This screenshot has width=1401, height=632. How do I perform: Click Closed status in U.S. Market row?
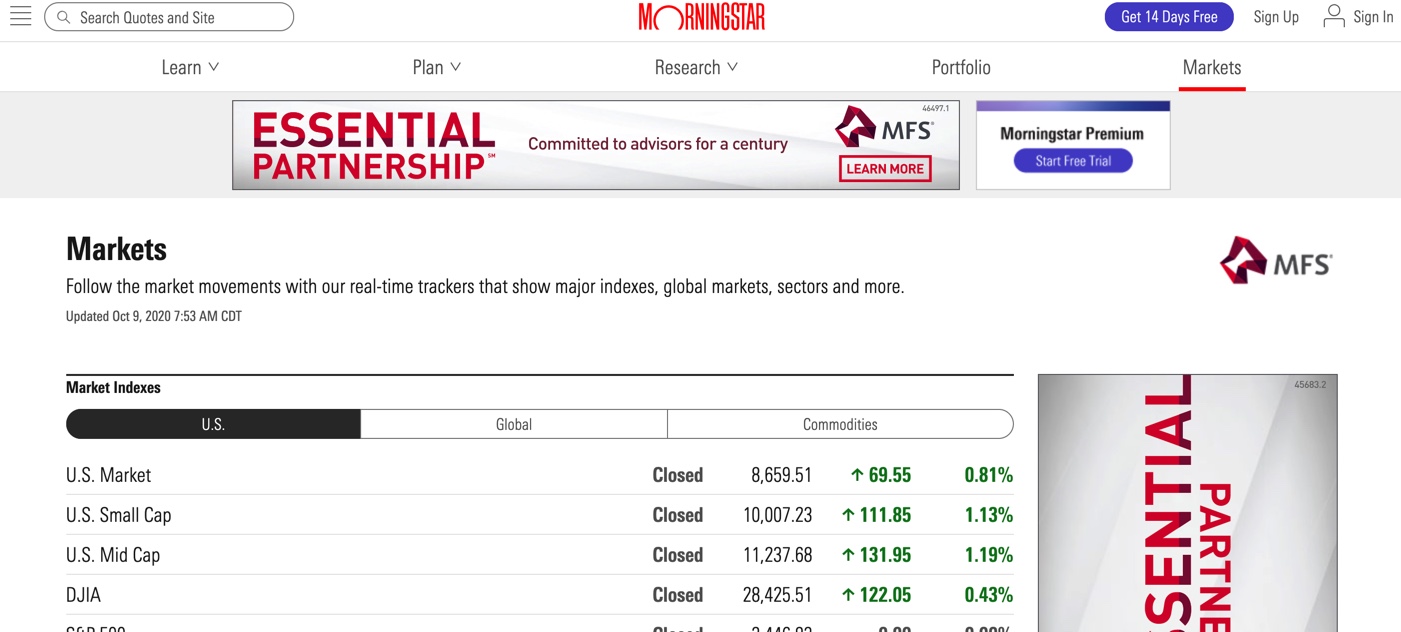(678, 475)
